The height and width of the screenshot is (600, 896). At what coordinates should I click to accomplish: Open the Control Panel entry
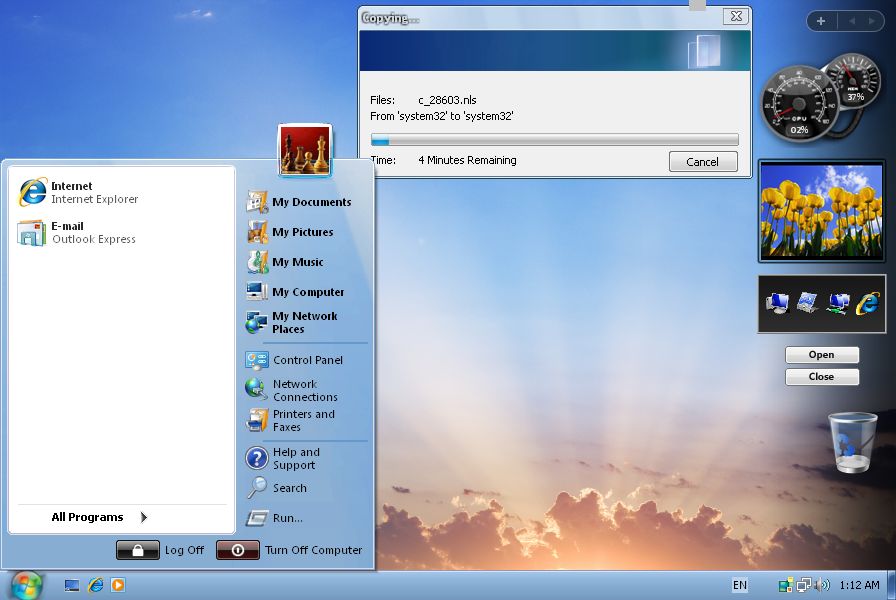tap(294, 360)
